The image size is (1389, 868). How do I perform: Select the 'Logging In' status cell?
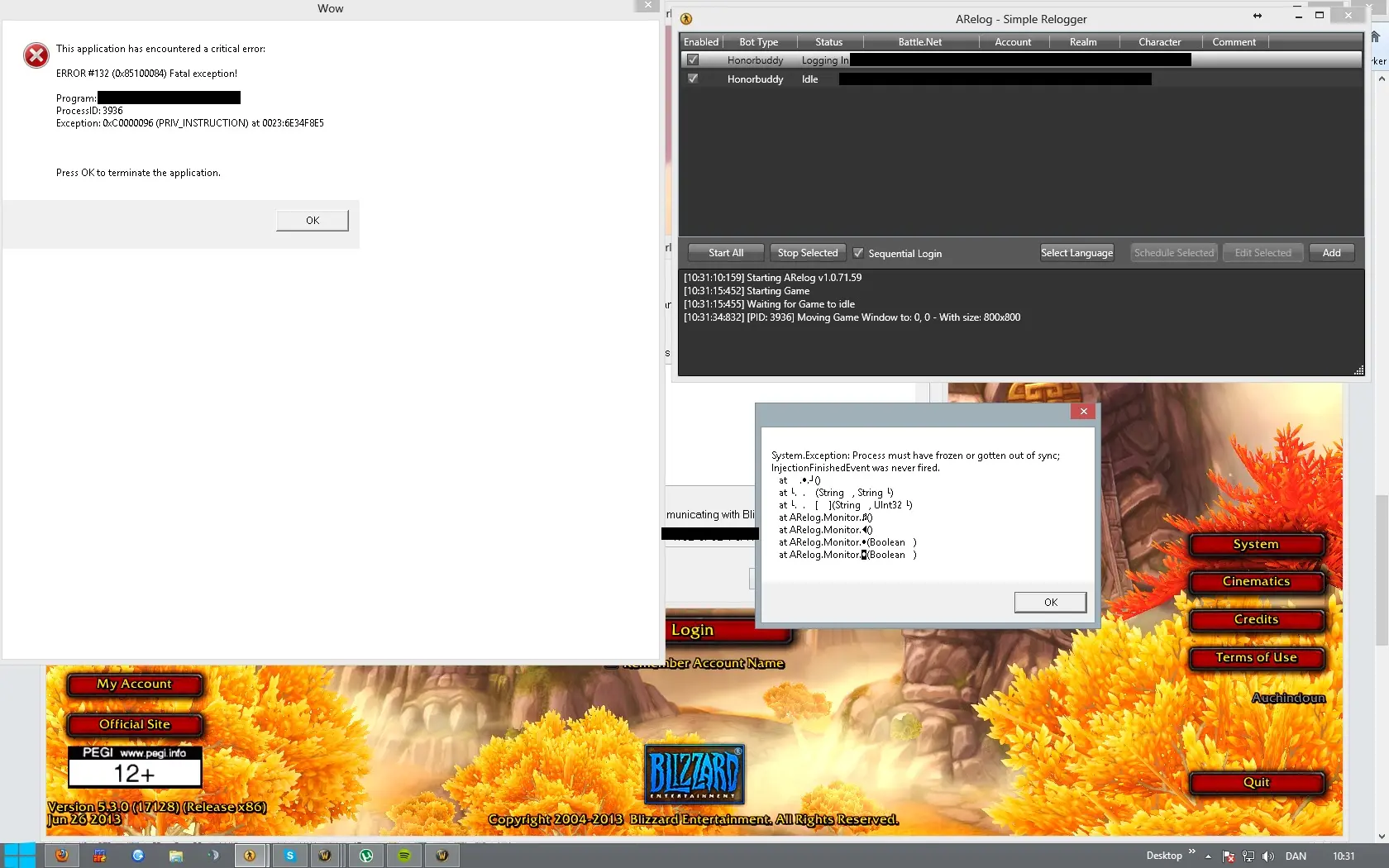pos(824,60)
